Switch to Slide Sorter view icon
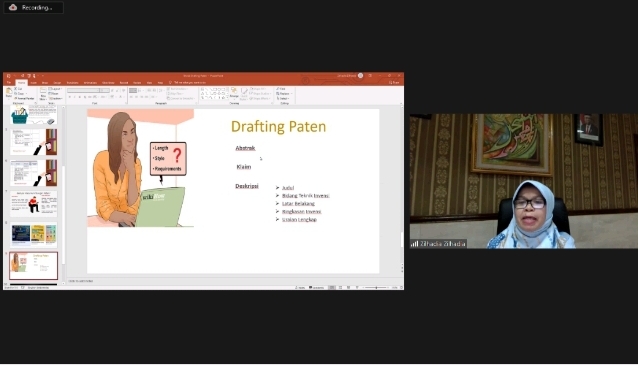Viewport: 638px width, 367px height. pos(341,288)
